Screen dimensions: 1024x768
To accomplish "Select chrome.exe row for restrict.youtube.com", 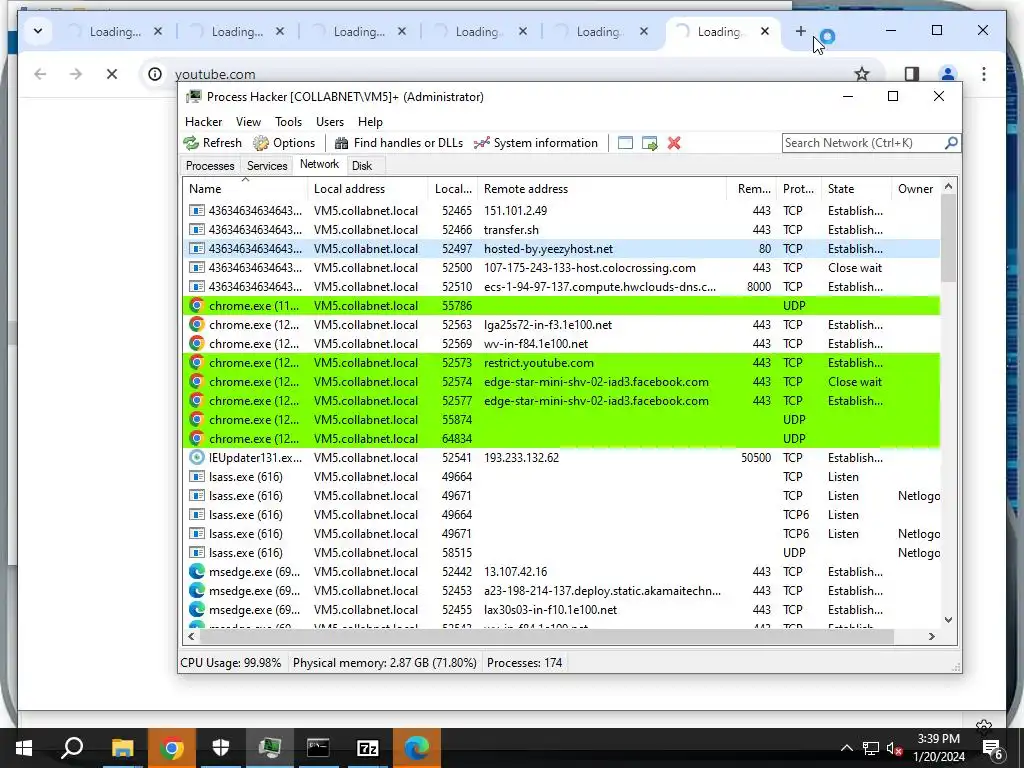I will (562, 362).
